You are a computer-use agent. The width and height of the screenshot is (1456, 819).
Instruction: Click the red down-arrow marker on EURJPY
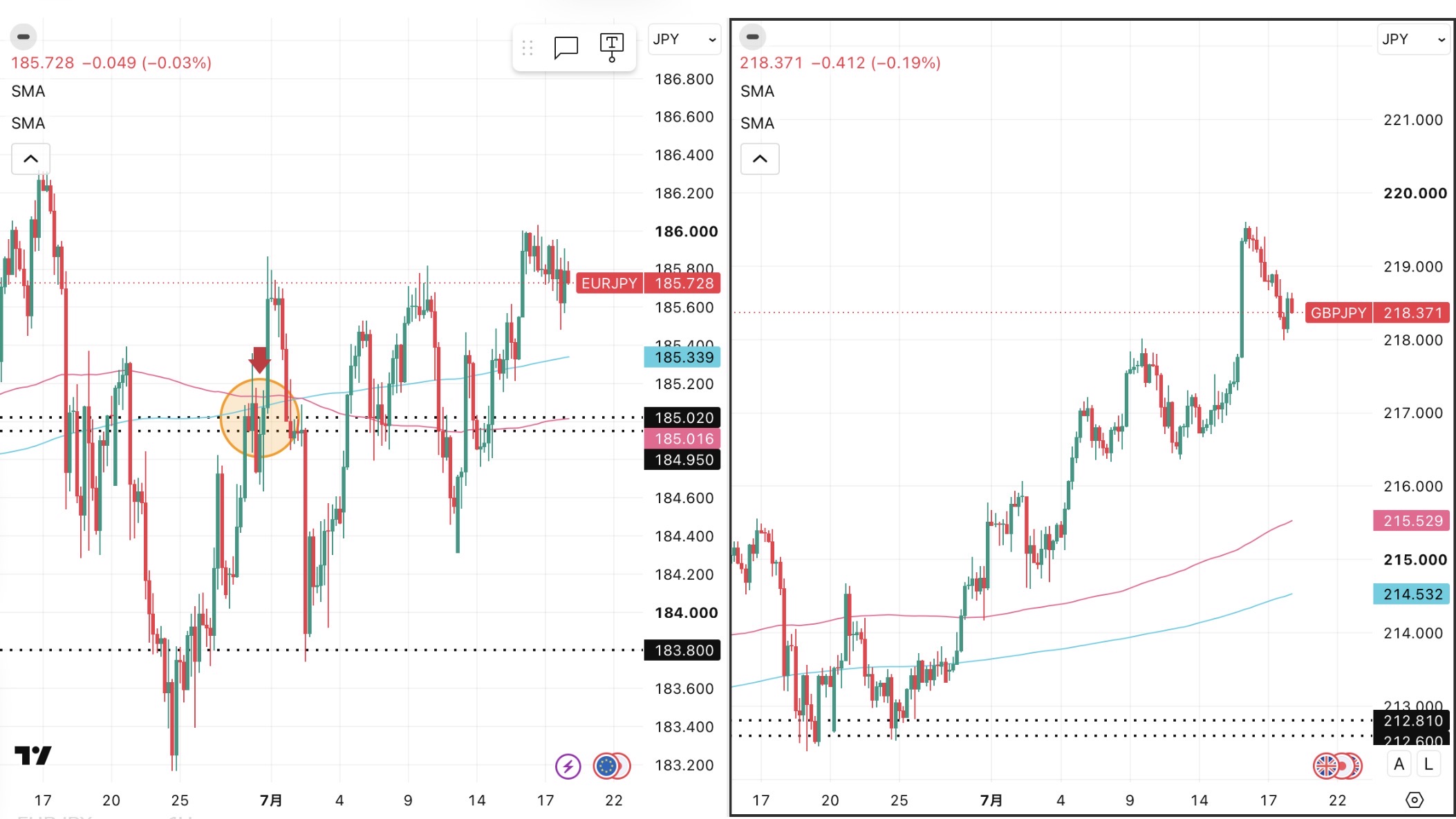pos(260,360)
